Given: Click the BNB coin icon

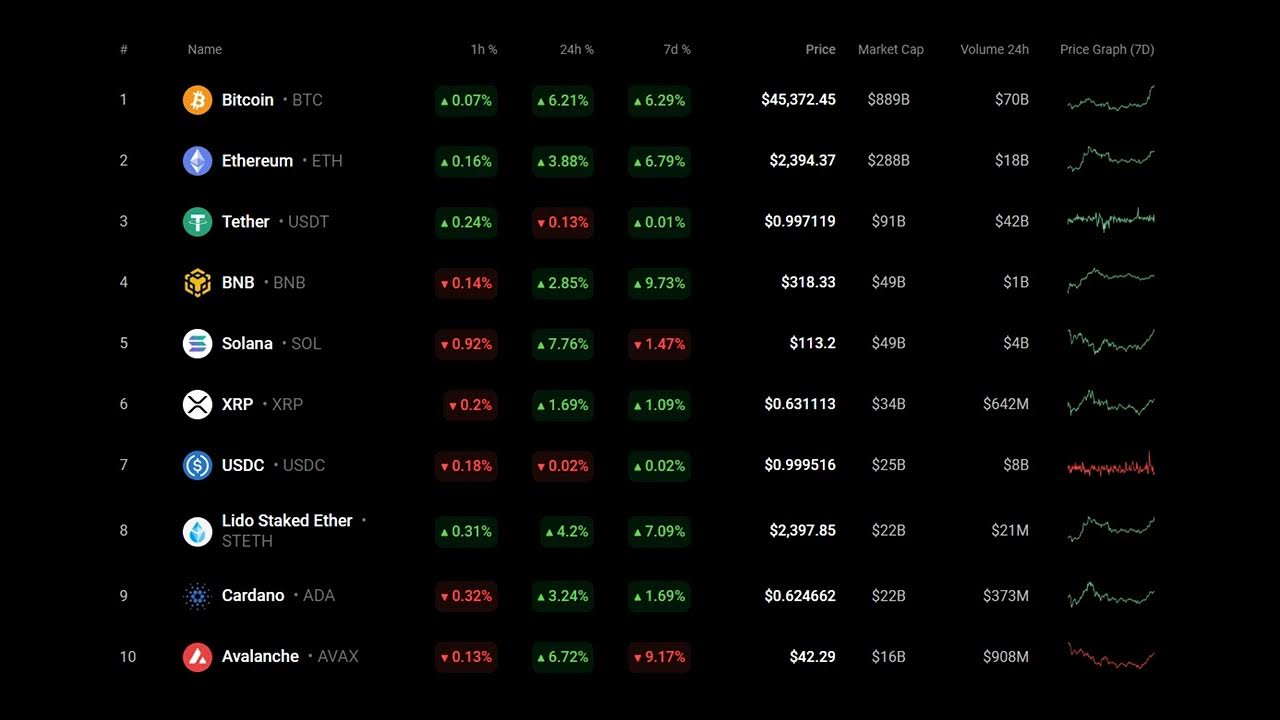Looking at the screenshot, I should [197, 283].
